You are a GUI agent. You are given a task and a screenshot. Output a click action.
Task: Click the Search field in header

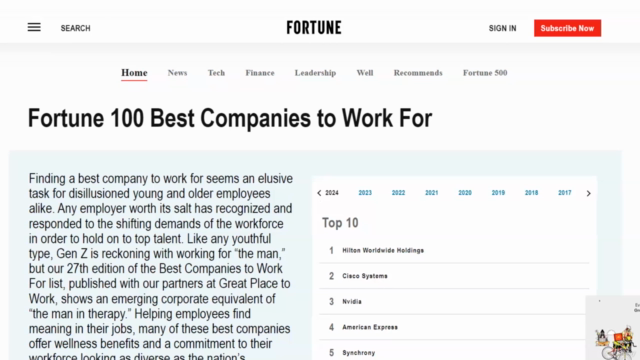coord(76,28)
